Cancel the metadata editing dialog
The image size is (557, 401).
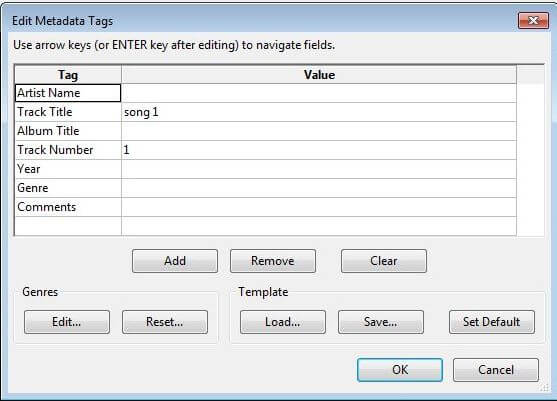(x=496, y=370)
